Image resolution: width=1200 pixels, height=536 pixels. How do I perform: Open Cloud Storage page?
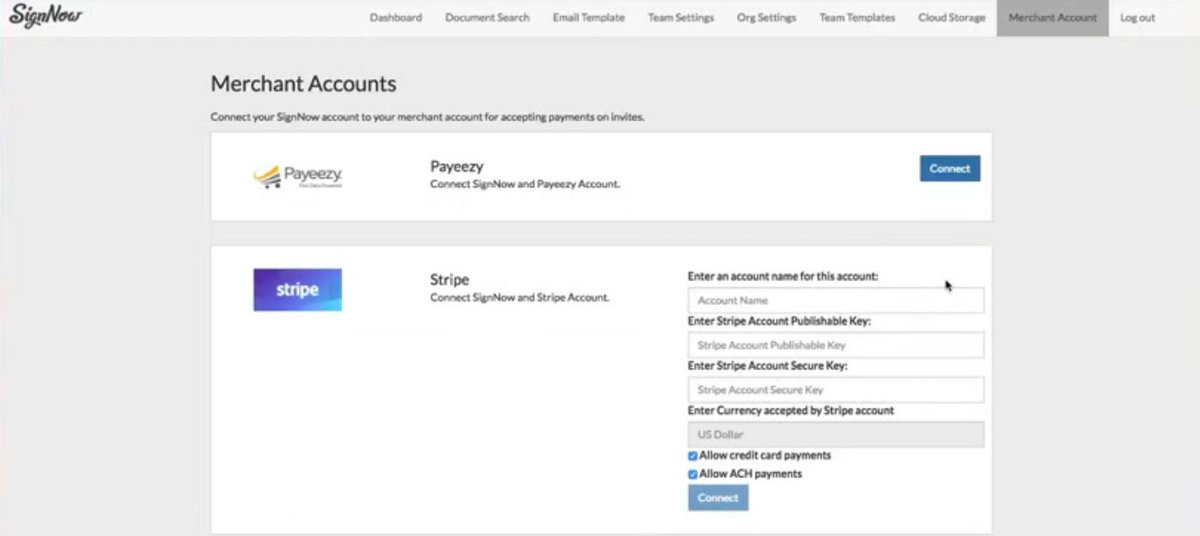tap(951, 18)
